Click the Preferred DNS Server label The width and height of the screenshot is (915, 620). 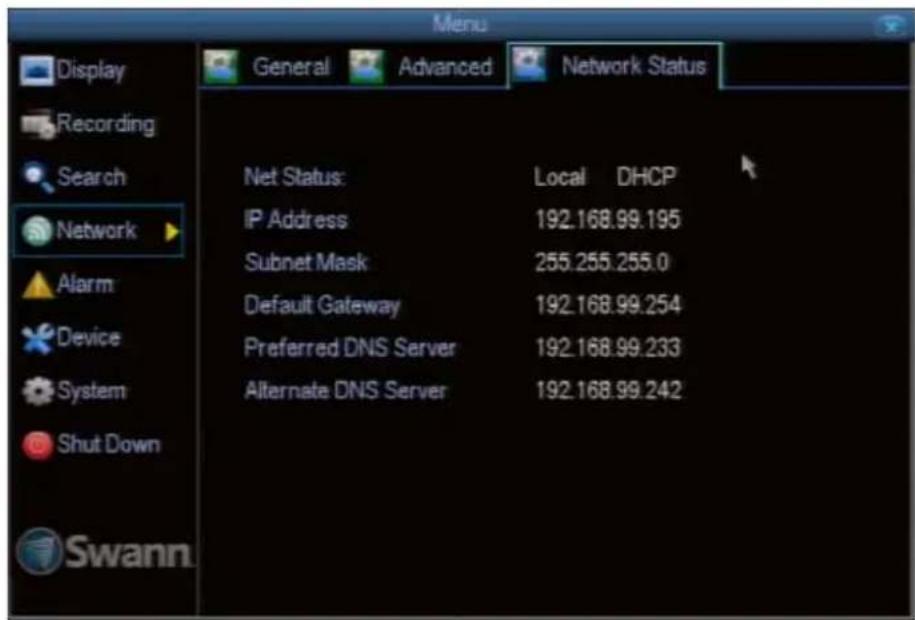pos(350,348)
